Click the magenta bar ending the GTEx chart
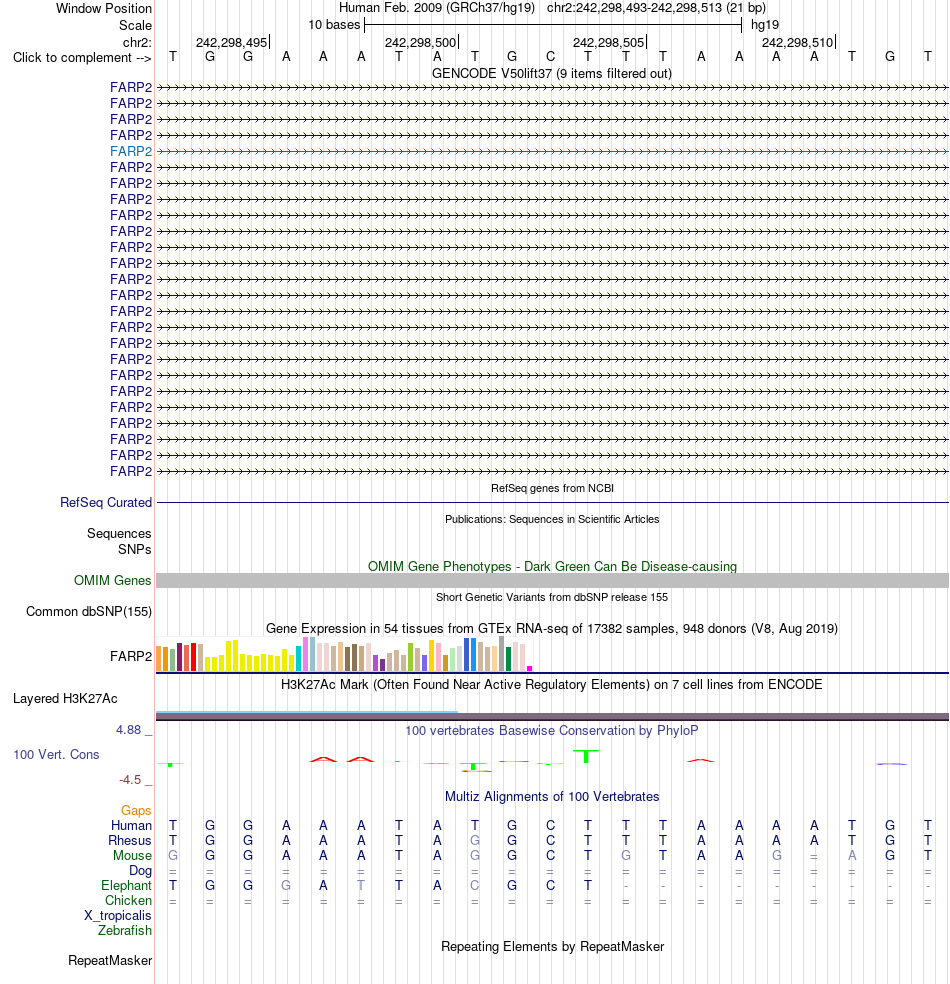 (530, 669)
